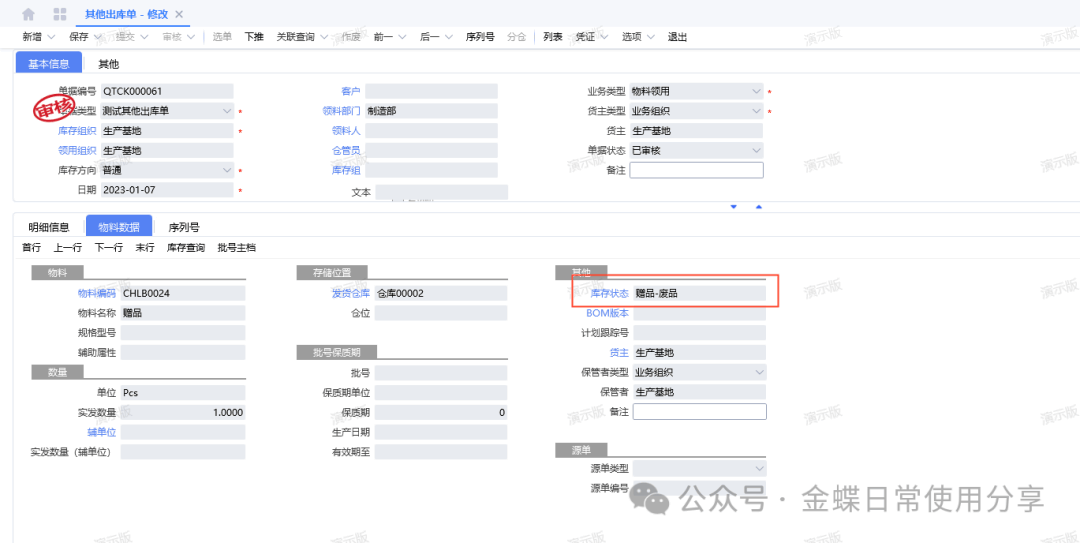Screen dimensions: 1080x543
Task: Click the collapse-up arrow below the header panel
Action: click(758, 207)
